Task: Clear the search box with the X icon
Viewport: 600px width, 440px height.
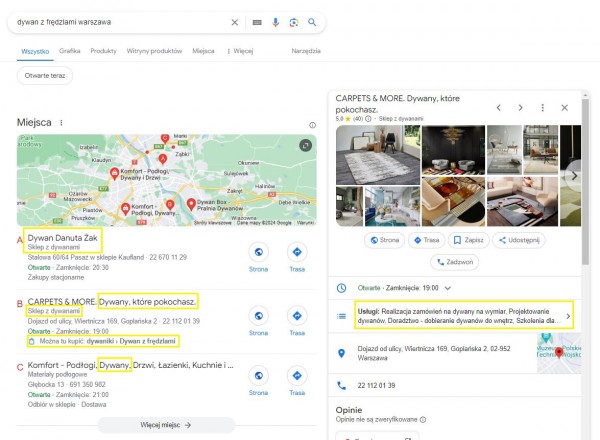Action: tap(235, 23)
